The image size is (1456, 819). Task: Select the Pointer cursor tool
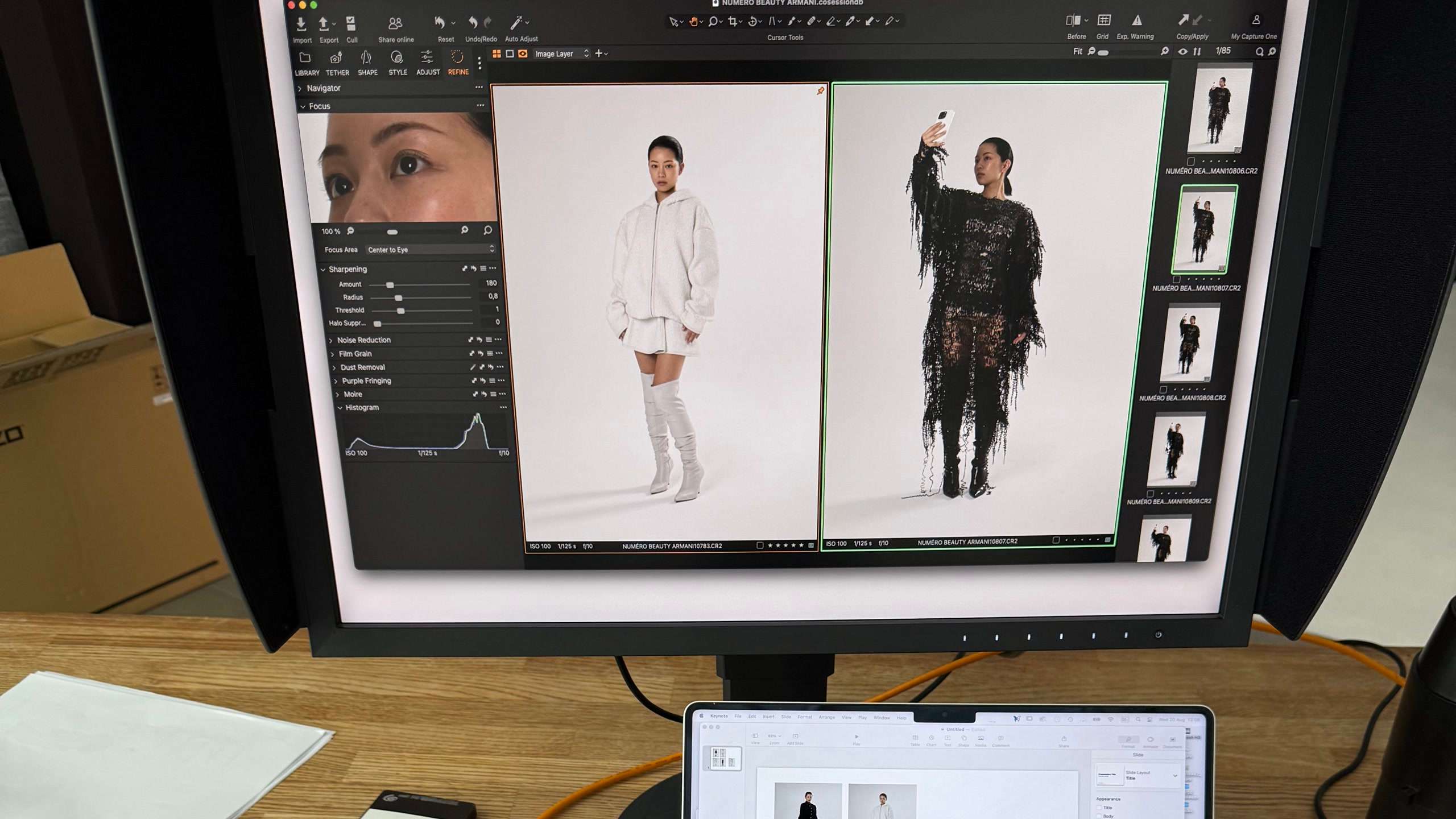pos(674,22)
